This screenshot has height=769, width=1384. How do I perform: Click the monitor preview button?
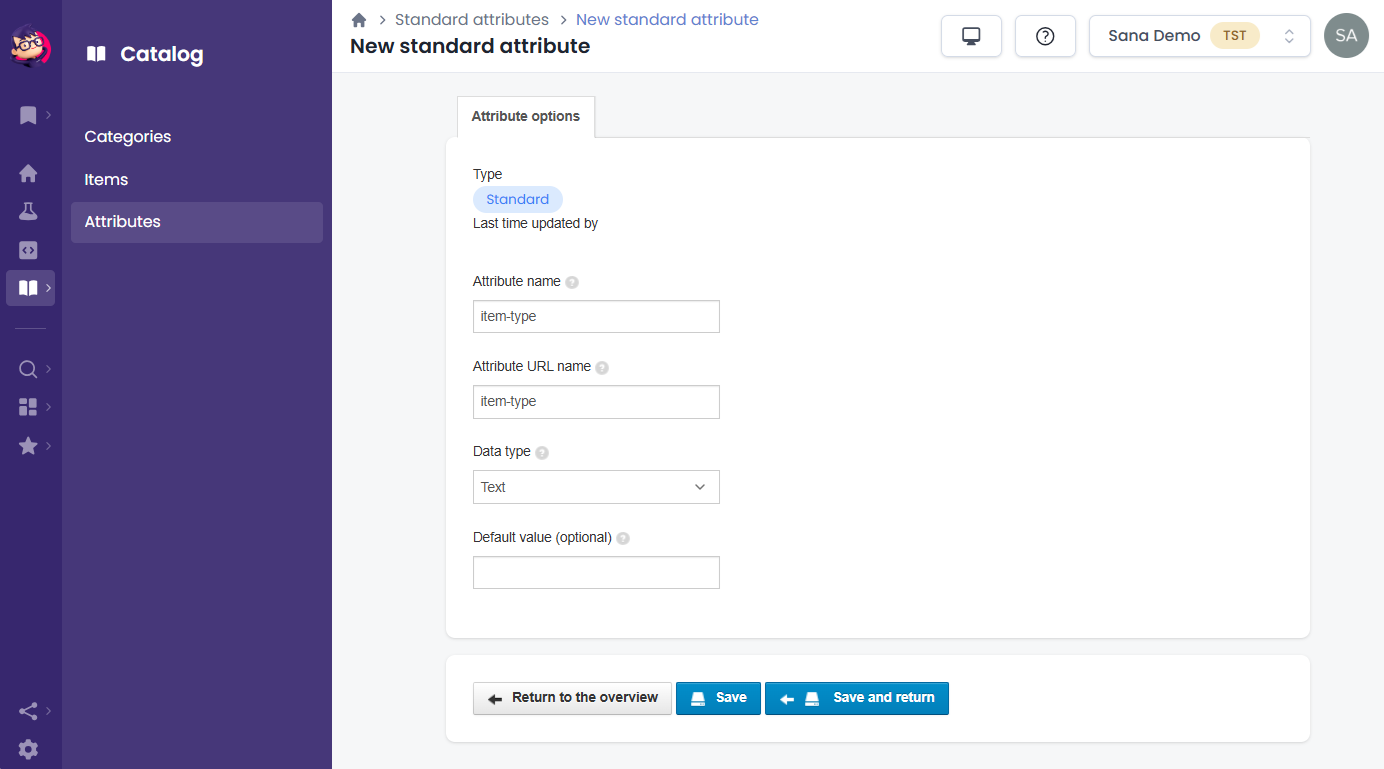pyautogui.click(x=971, y=36)
